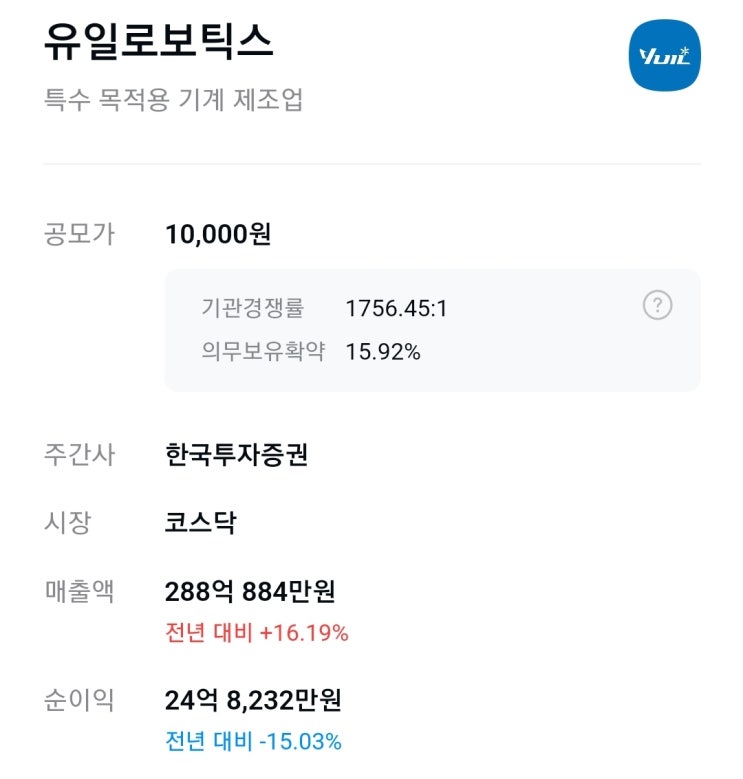Select the 순이익 label
The height and width of the screenshot is (779, 743).
[x=80, y=700]
